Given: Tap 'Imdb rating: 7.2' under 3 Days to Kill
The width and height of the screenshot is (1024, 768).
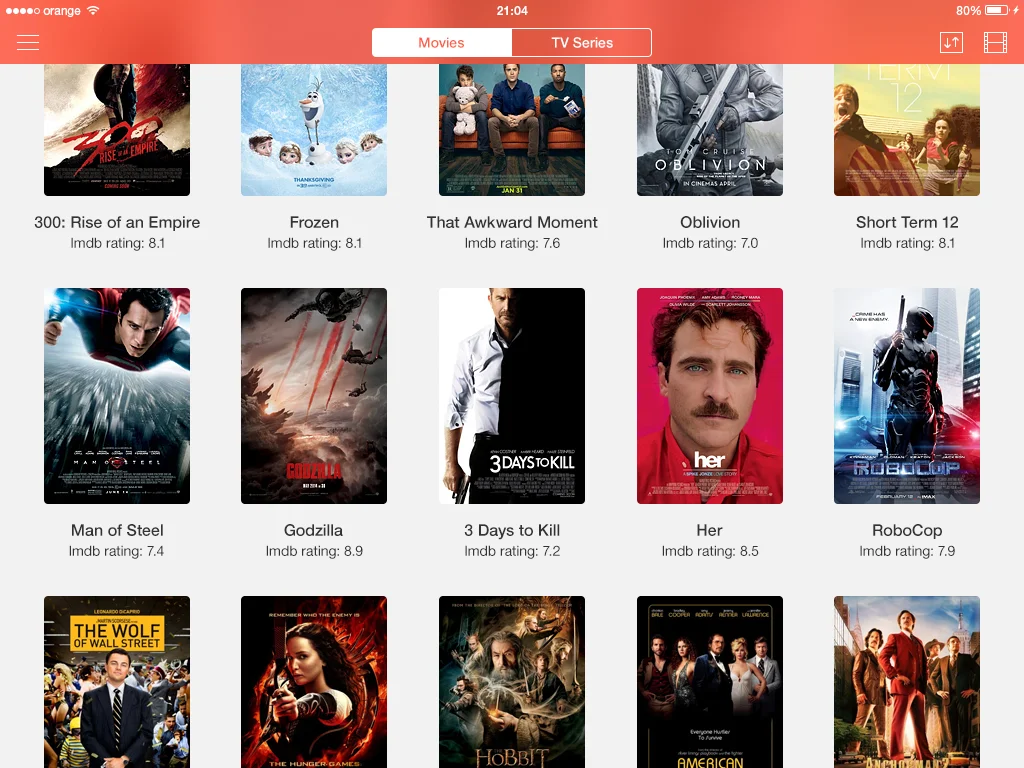Looking at the screenshot, I should click(x=512, y=551).
